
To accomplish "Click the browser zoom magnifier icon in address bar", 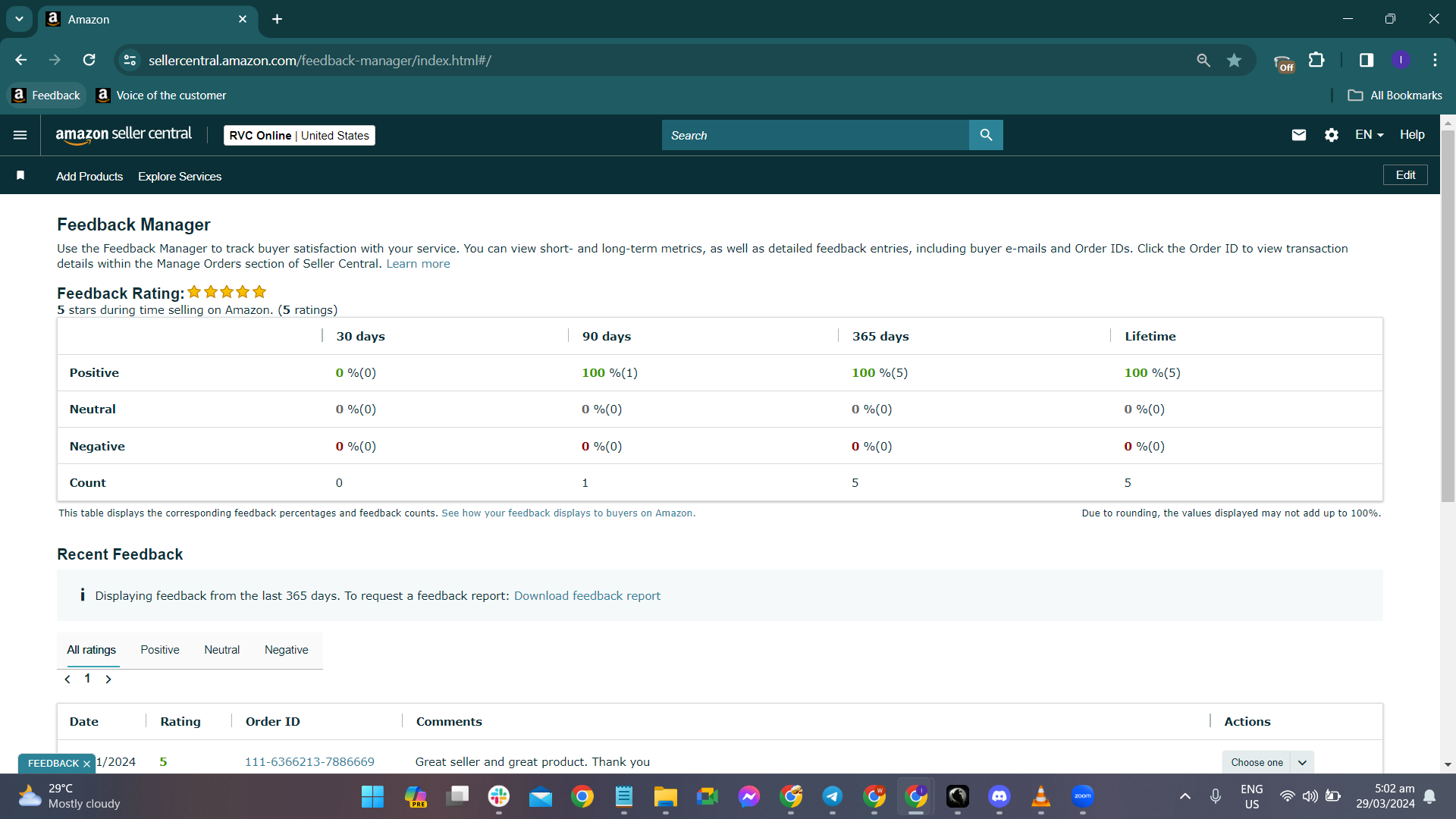I will coord(1203,60).
